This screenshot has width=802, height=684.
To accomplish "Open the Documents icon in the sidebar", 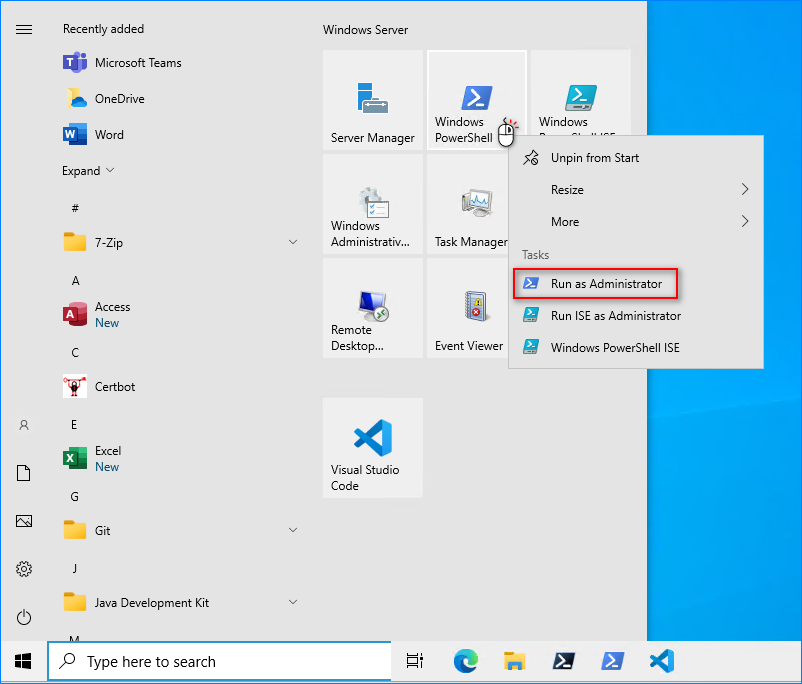I will pos(24,473).
